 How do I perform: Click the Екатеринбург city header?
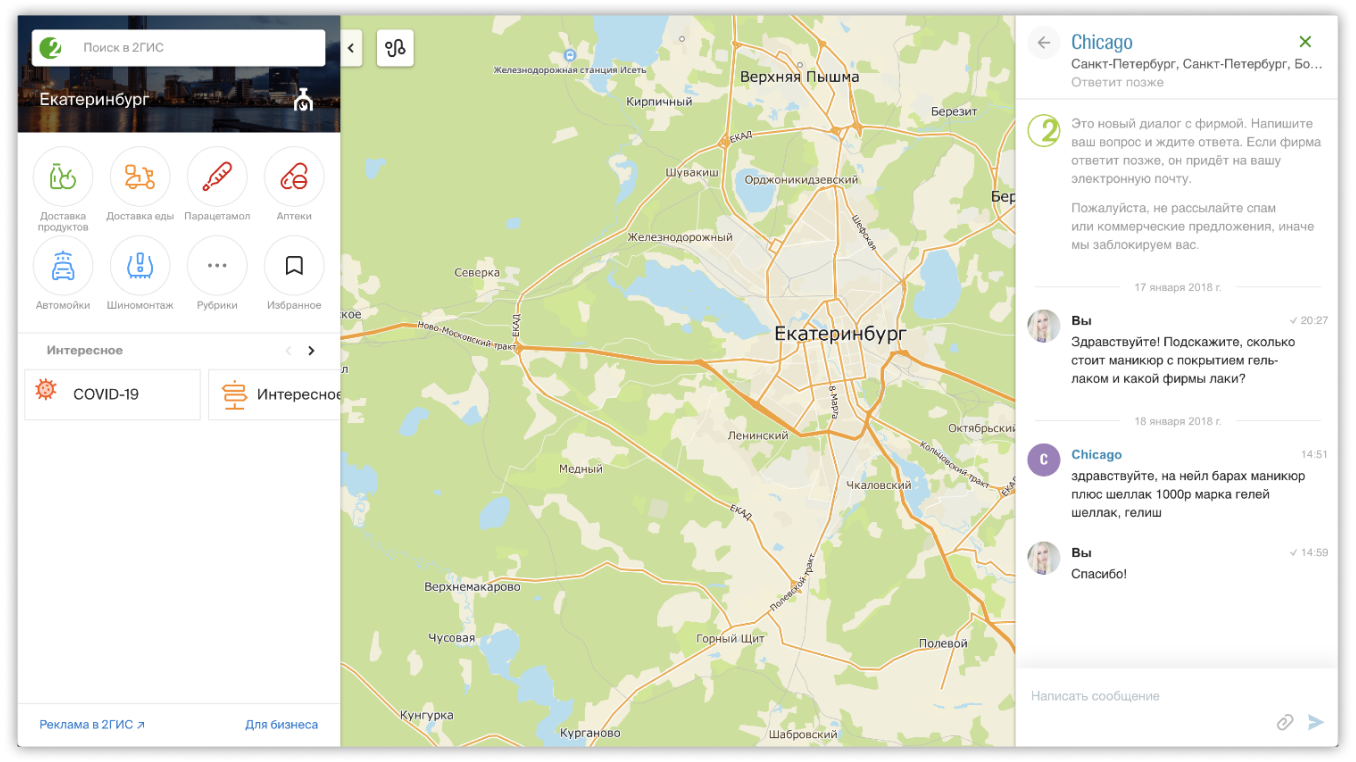[94, 100]
